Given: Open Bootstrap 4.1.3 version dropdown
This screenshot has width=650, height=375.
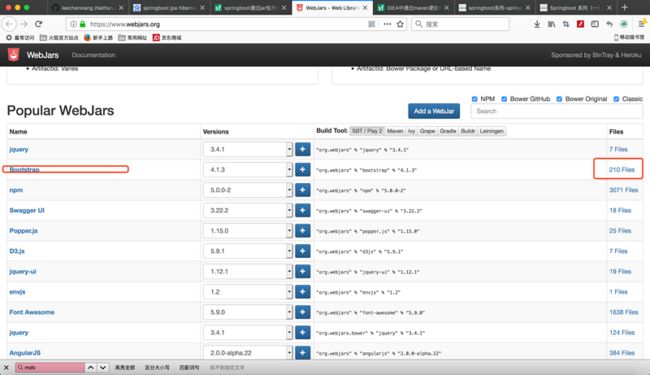Looking at the screenshot, I should pyautogui.click(x=248, y=169).
